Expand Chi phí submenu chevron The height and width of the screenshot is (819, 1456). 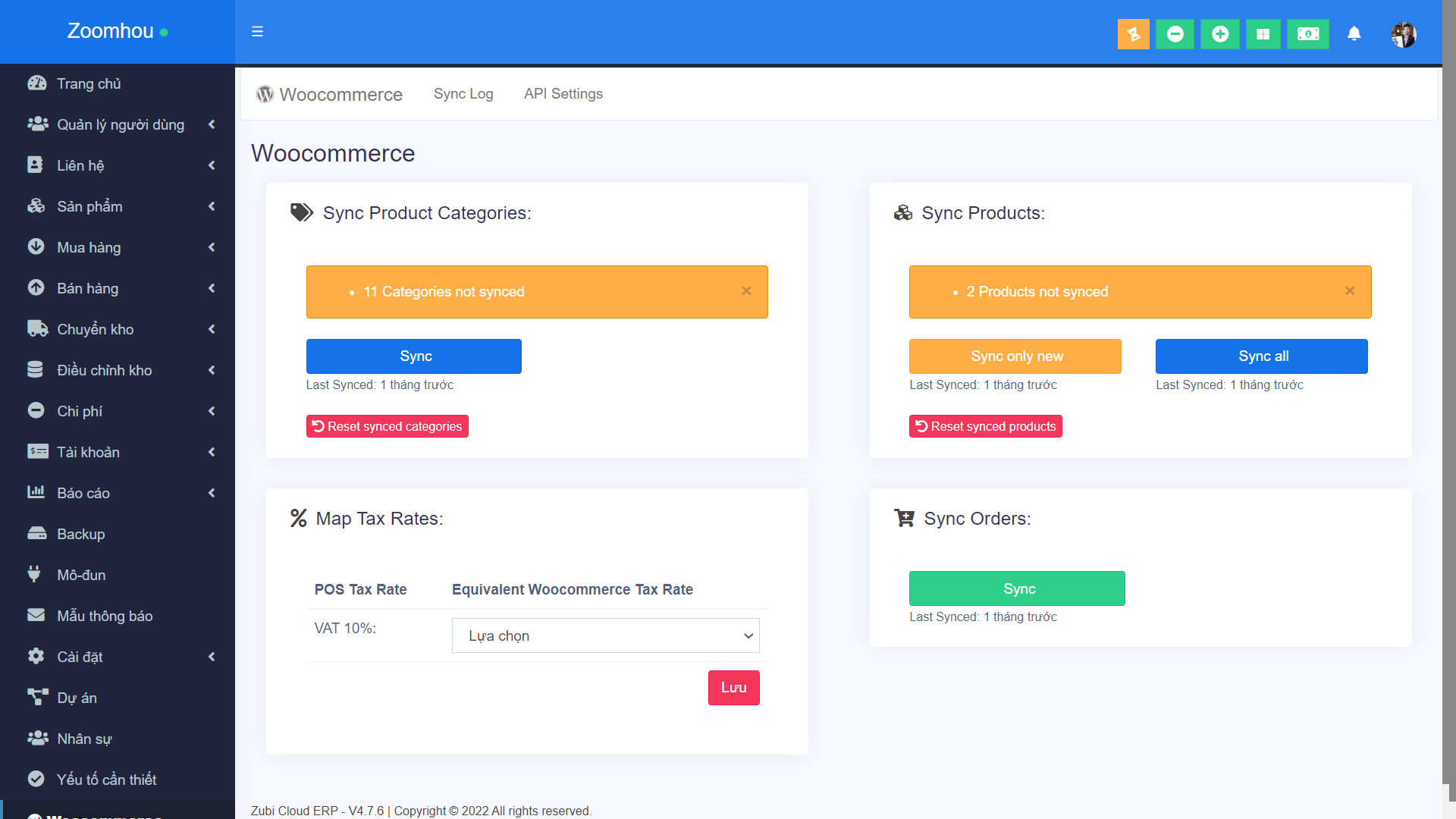pos(212,411)
